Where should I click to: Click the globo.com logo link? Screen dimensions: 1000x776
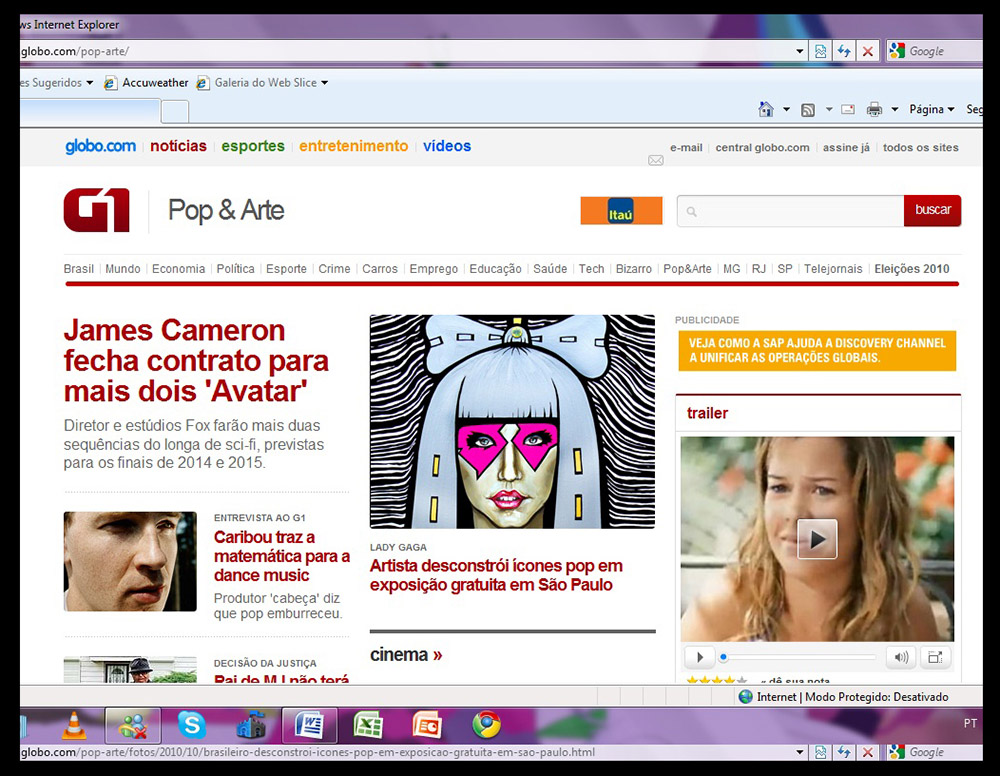(100, 146)
